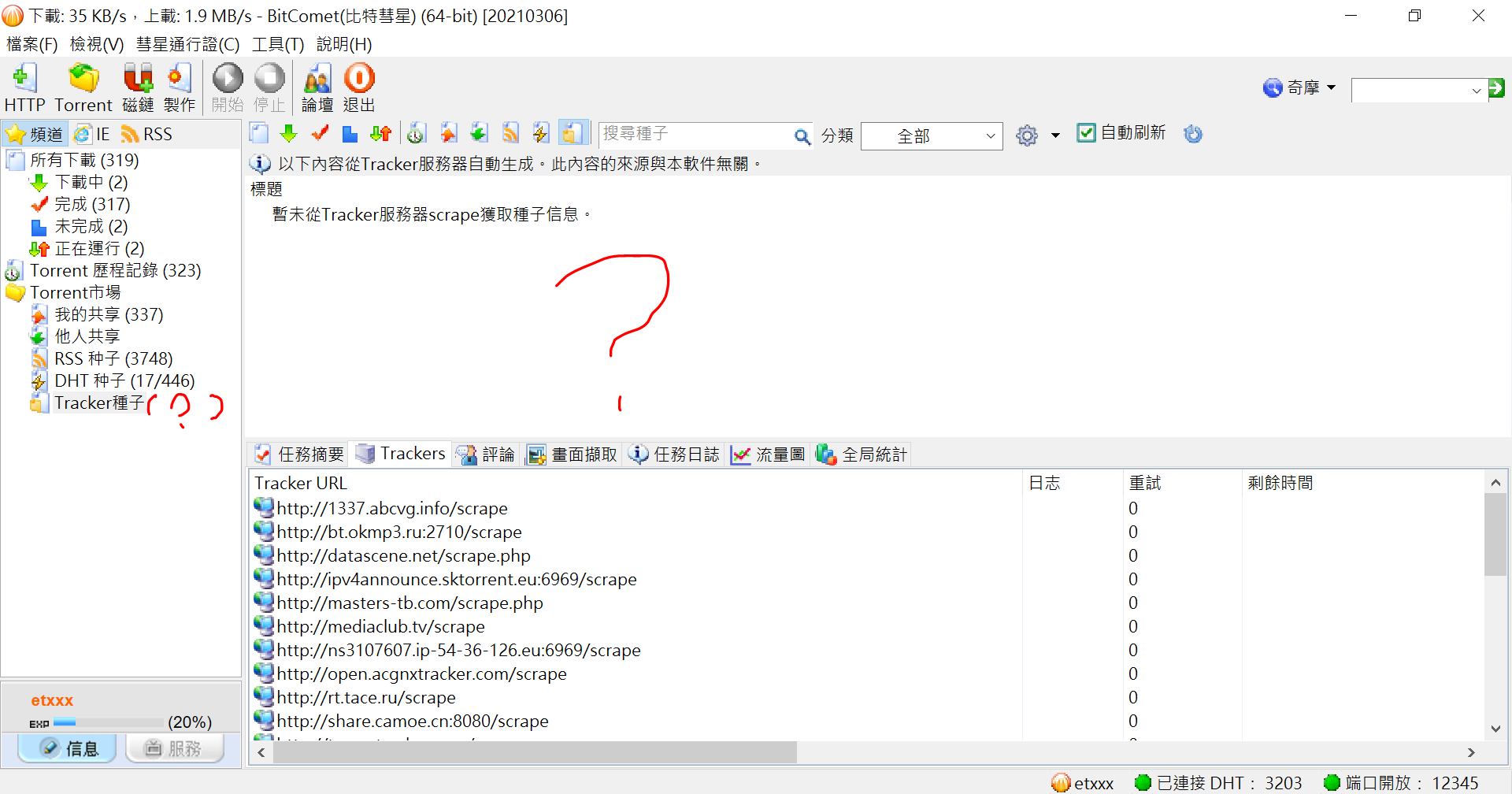Click the stop (停止) toolbar button

pyautogui.click(x=269, y=87)
